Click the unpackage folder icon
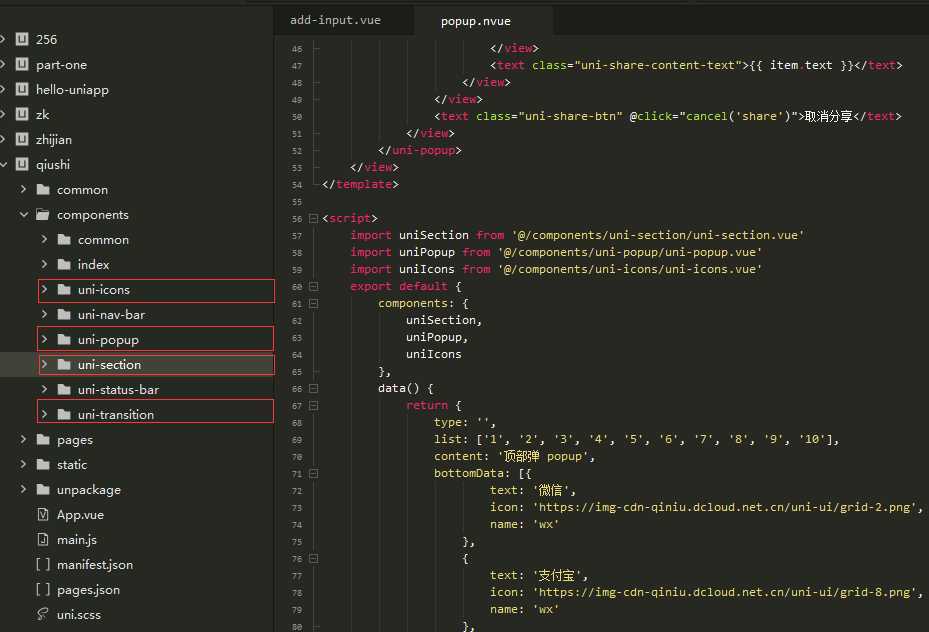 click(x=43, y=489)
